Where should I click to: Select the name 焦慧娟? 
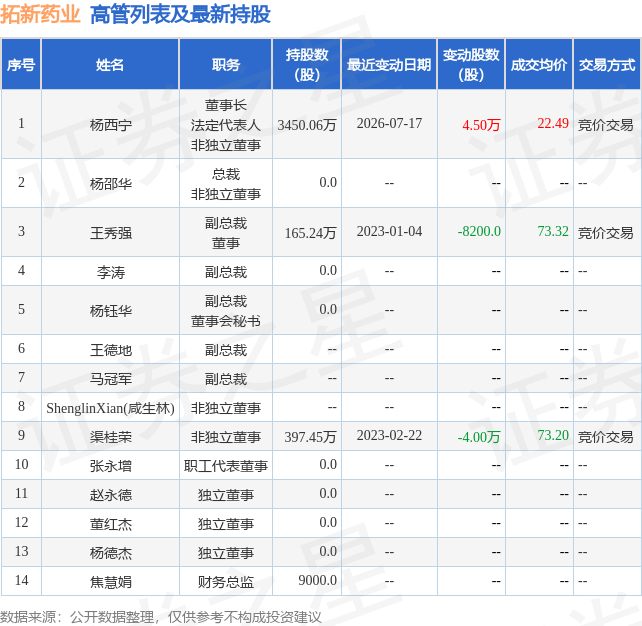pyautogui.click(x=111, y=582)
